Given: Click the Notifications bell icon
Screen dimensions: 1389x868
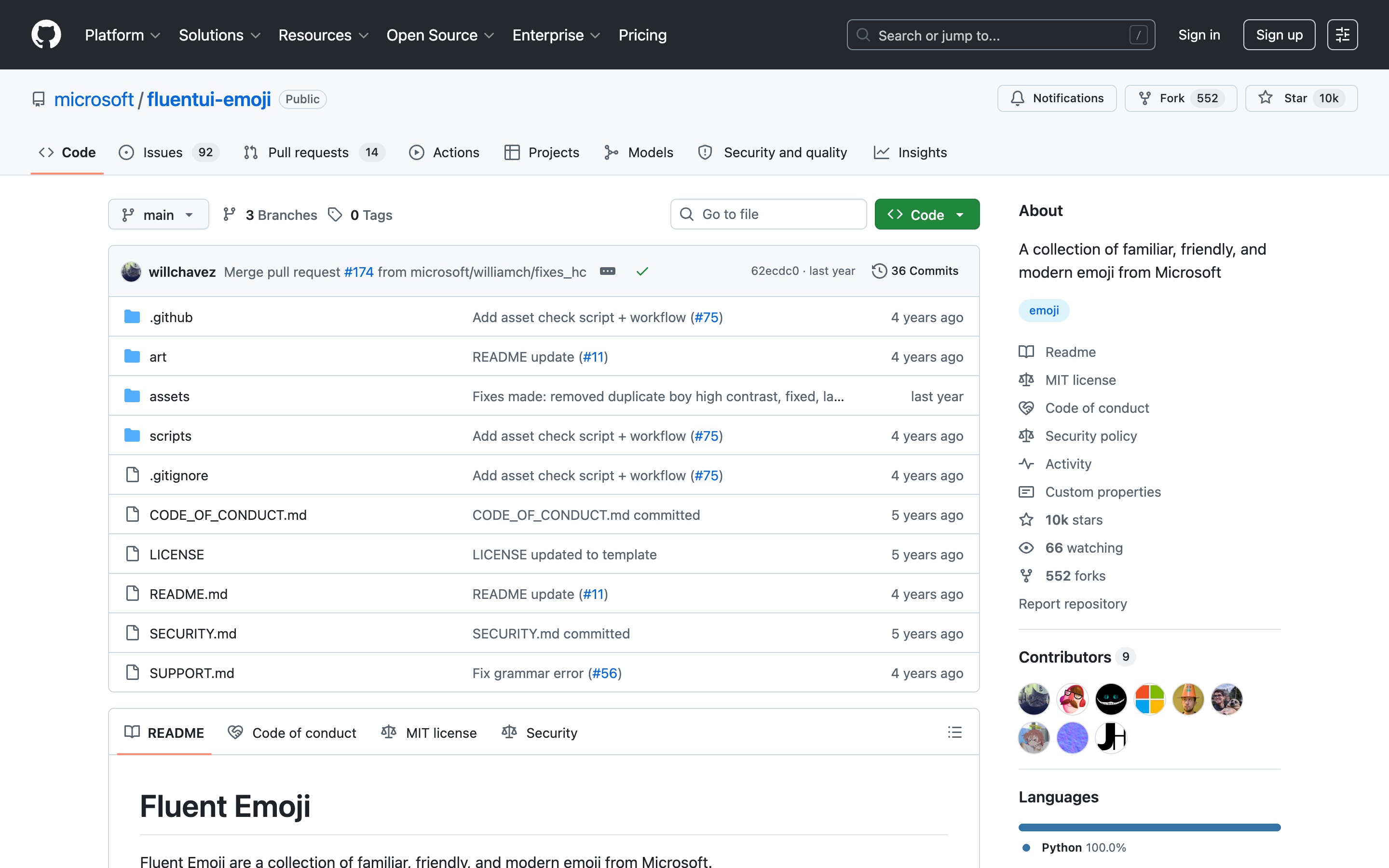Looking at the screenshot, I should [1017, 98].
